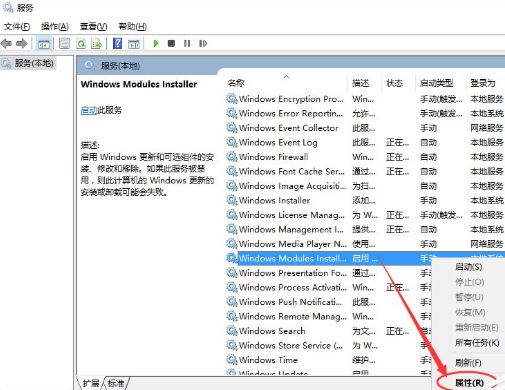Click the Export List toolbar icon
The height and width of the screenshot is (390, 505).
point(96,43)
